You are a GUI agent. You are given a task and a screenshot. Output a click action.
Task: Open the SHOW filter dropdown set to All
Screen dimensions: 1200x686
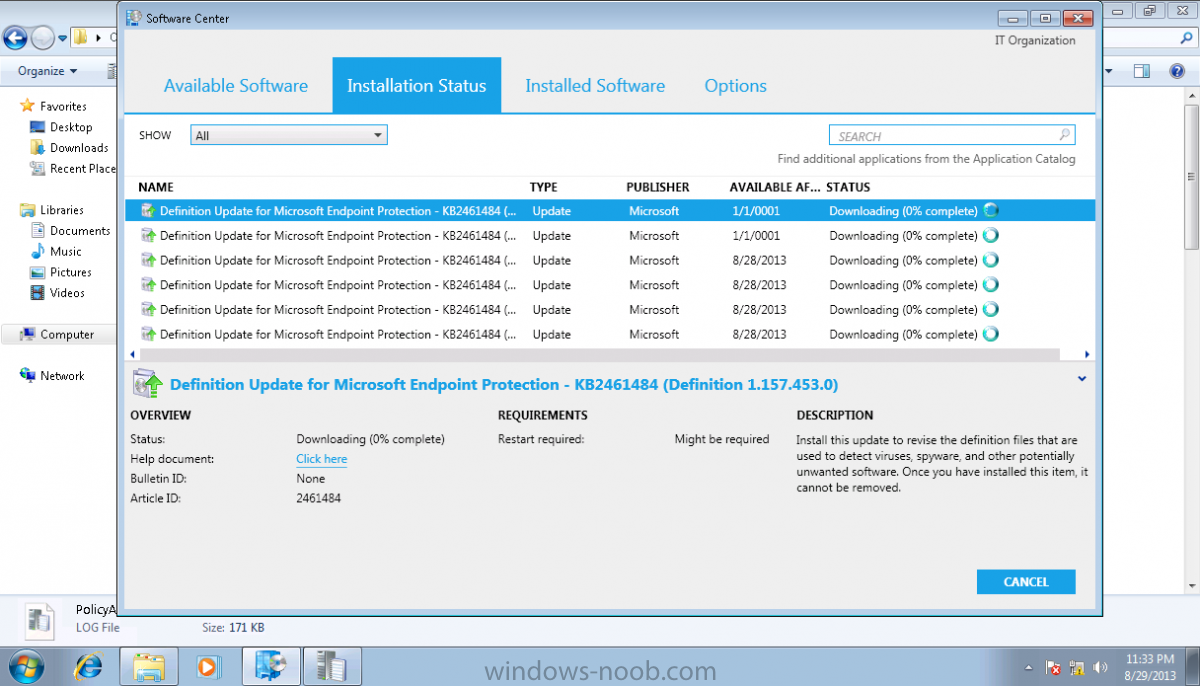289,135
